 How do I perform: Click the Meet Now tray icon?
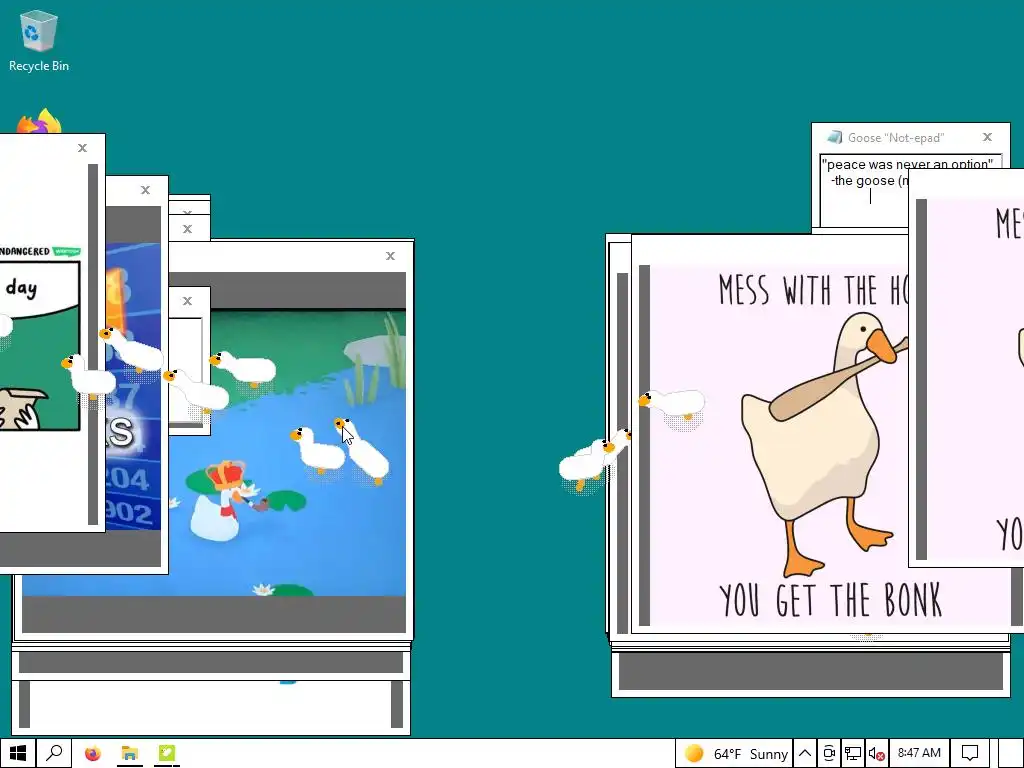(x=829, y=754)
